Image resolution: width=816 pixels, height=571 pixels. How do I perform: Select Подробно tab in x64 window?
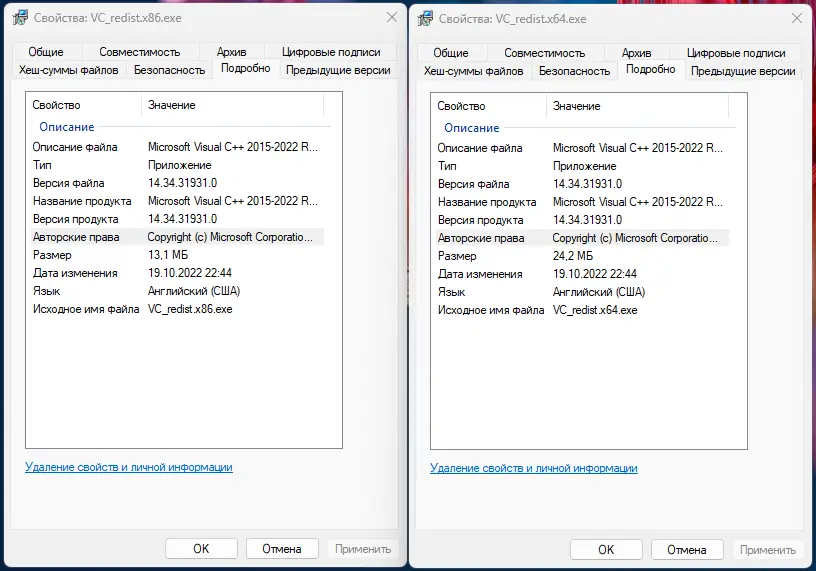tap(651, 69)
